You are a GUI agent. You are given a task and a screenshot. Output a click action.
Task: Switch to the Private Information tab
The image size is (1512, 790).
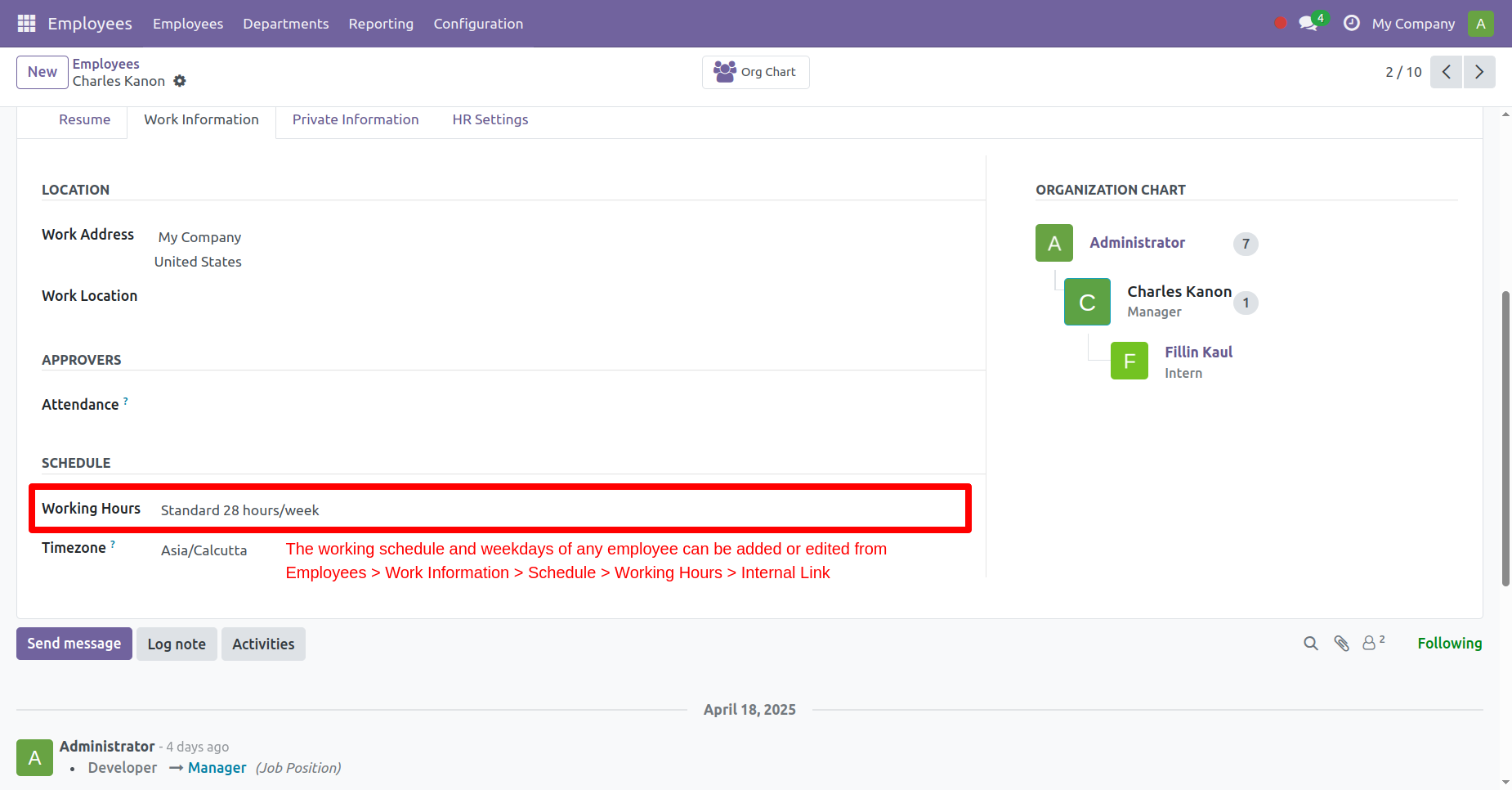click(356, 119)
